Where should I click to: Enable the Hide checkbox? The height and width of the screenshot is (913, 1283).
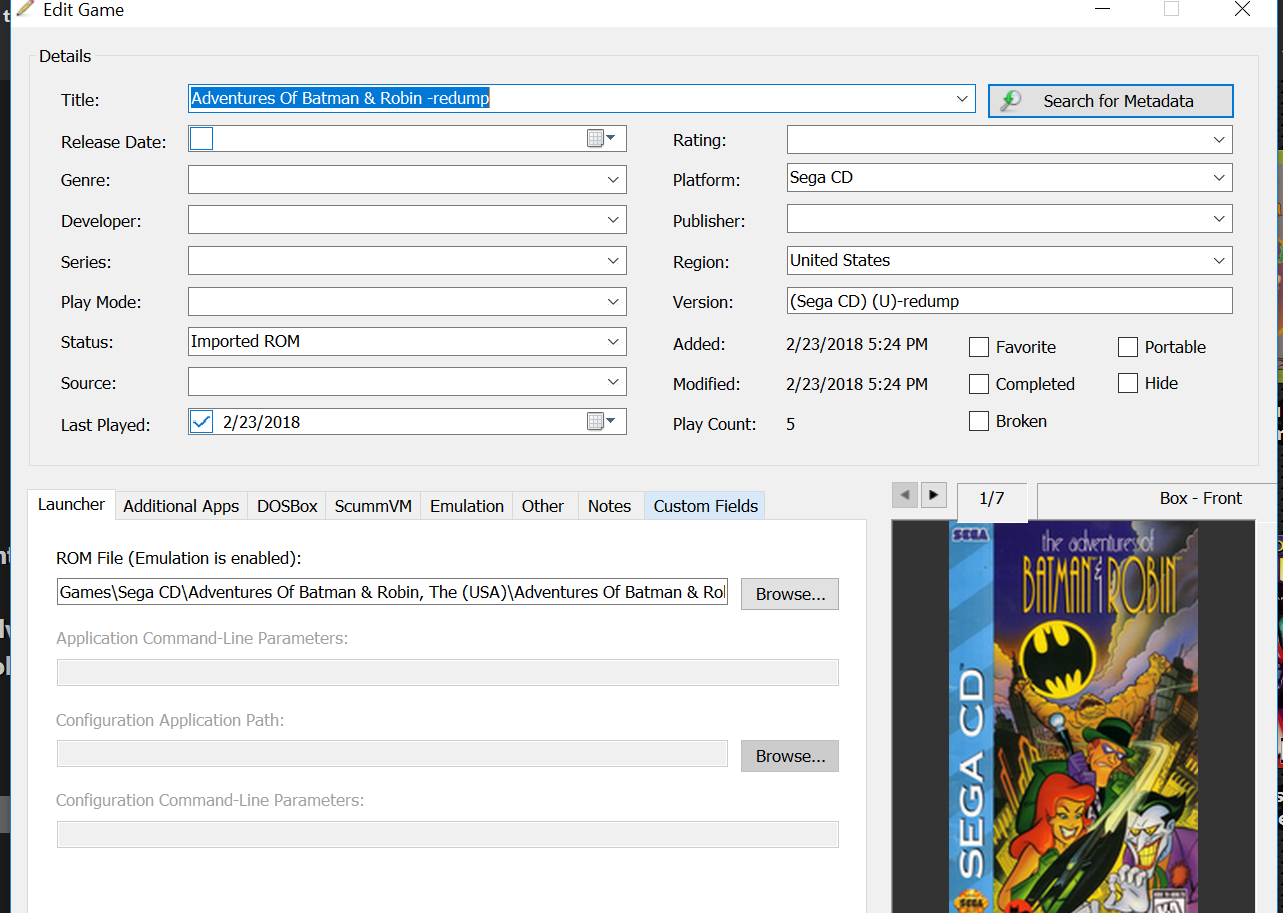tap(1128, 383)
